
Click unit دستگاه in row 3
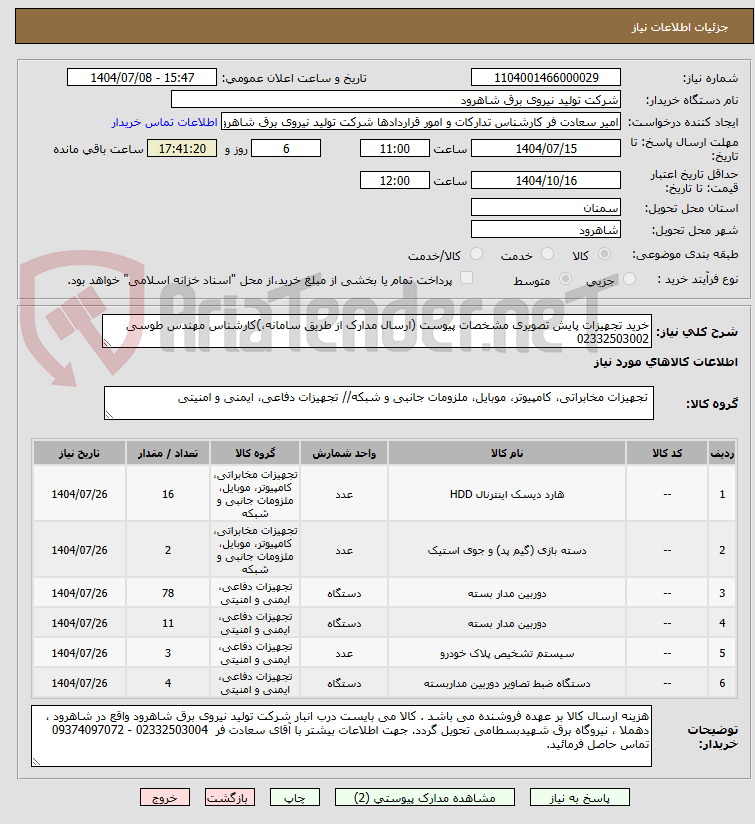(x=344, y=593)
